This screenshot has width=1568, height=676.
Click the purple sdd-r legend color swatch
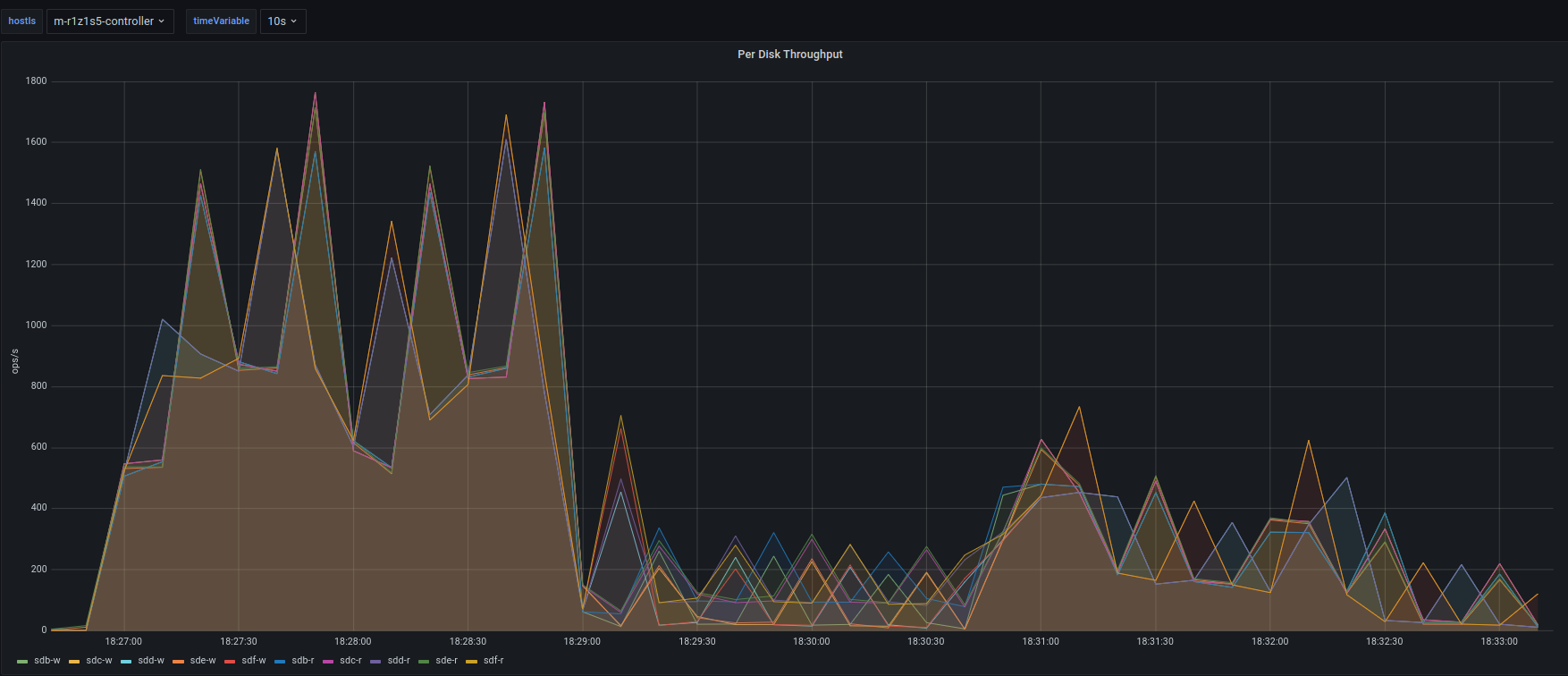click(x=375, y=661)
